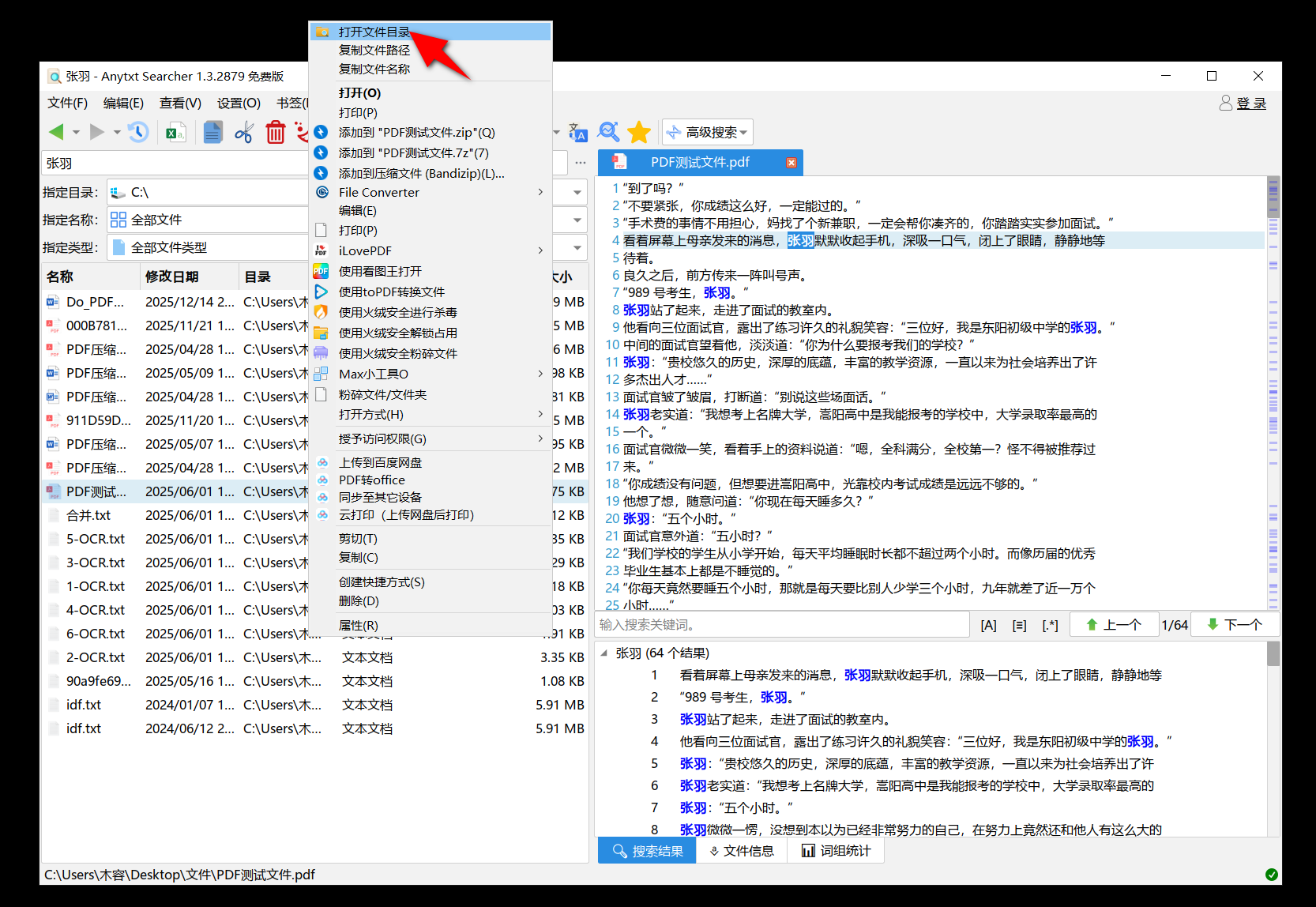Enable whole-word matching toggle
1316x907 pixels.
pos(1019,624)
